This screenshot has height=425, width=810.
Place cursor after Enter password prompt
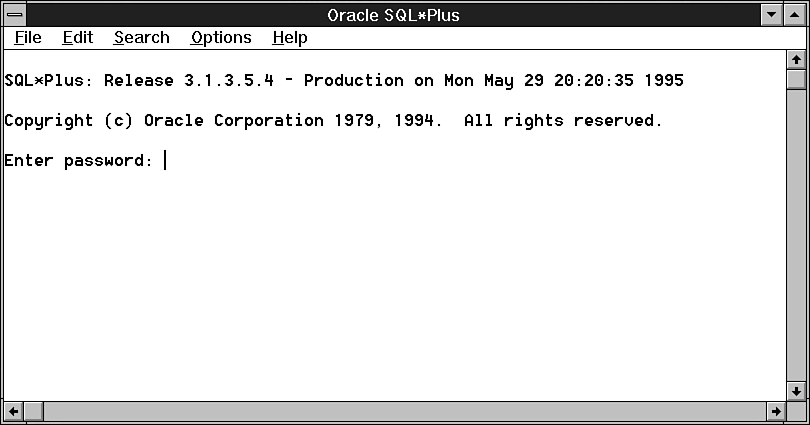(165, 161)
